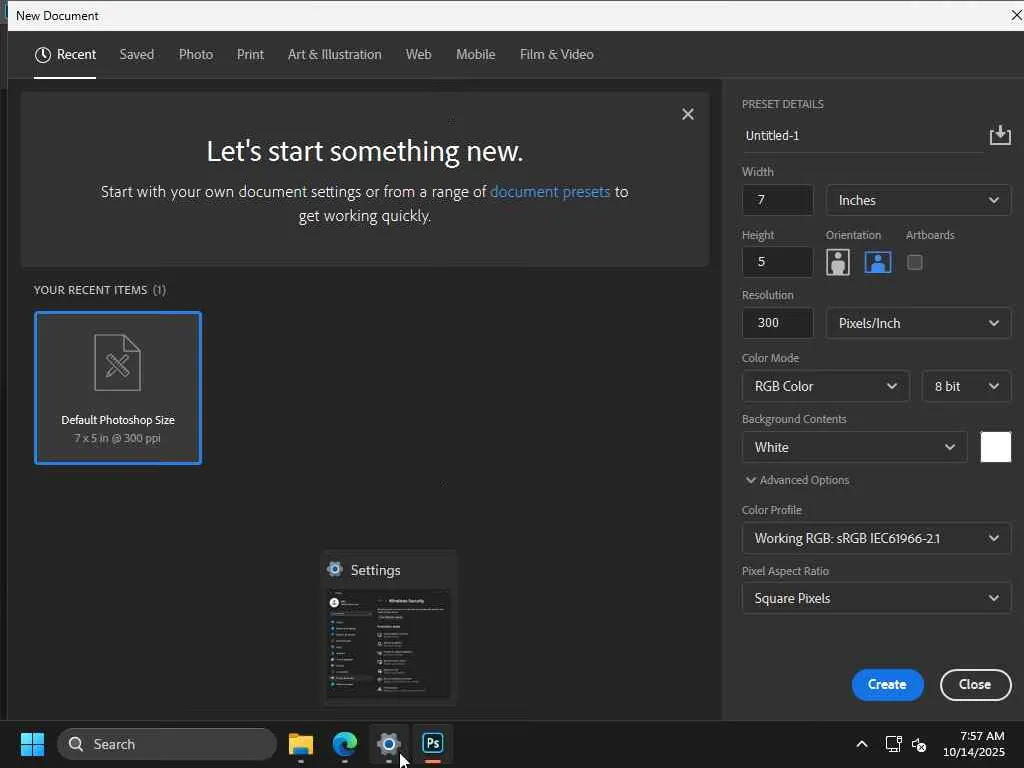Switch to the Web tab
The image size is (1024, 768).
coord(419,55)
